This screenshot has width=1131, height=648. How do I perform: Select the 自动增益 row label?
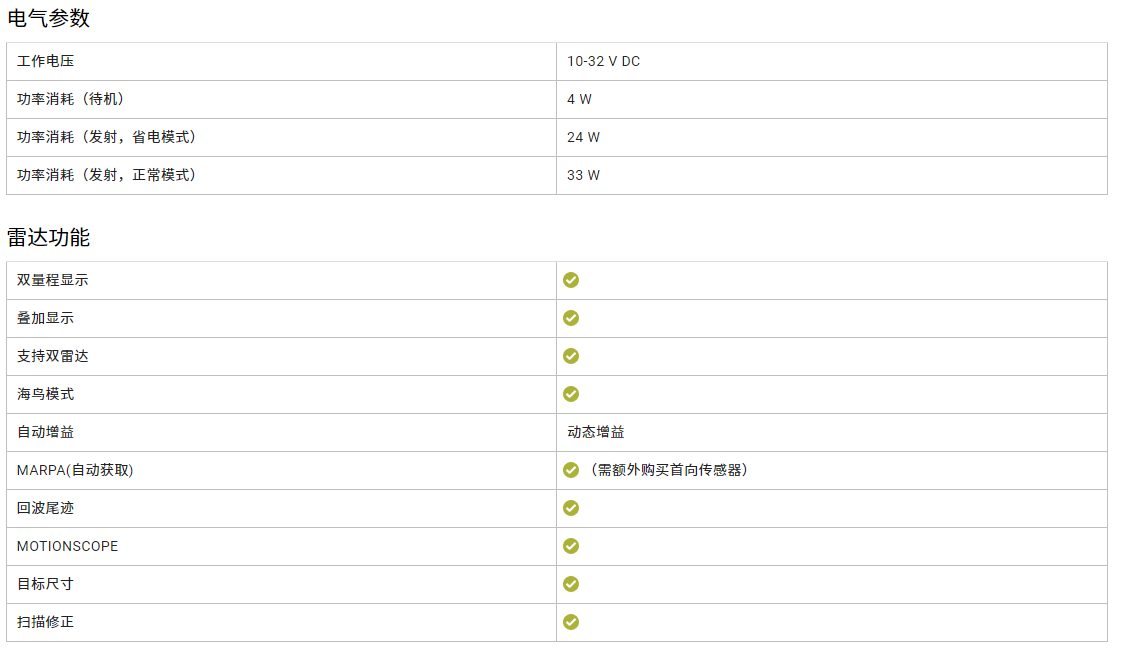pos(45,432)
